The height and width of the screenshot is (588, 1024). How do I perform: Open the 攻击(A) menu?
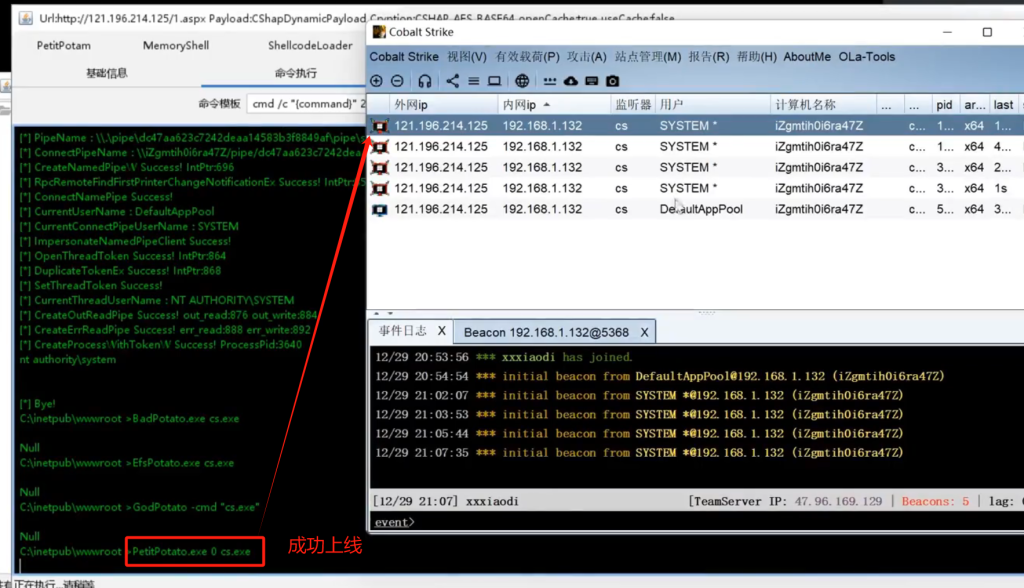(586, 57)
